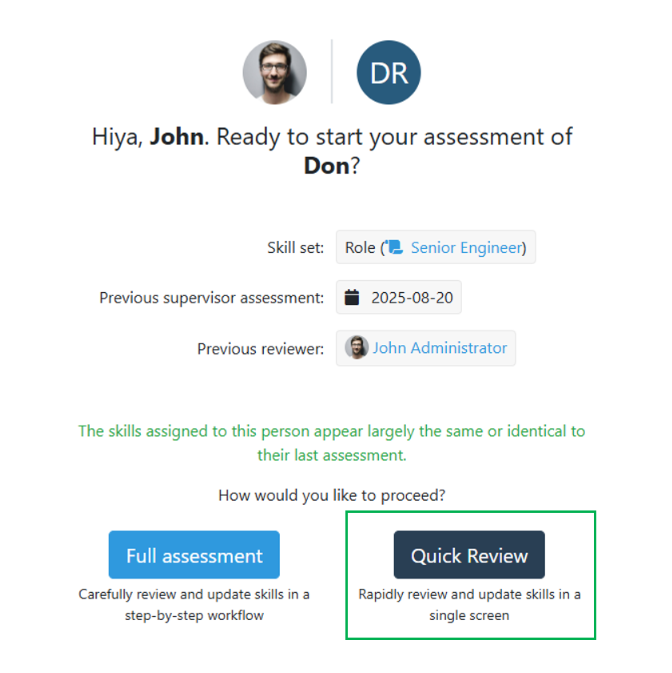Click the small reviewer avatar photo
This screenshot has height=673, width=672.
pyautogui.click(x=356, y=348)
